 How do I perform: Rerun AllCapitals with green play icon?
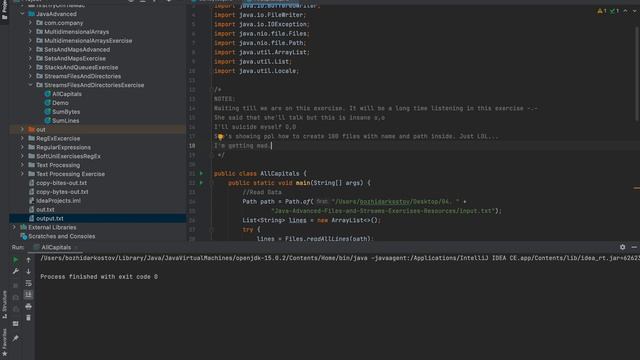16,260
